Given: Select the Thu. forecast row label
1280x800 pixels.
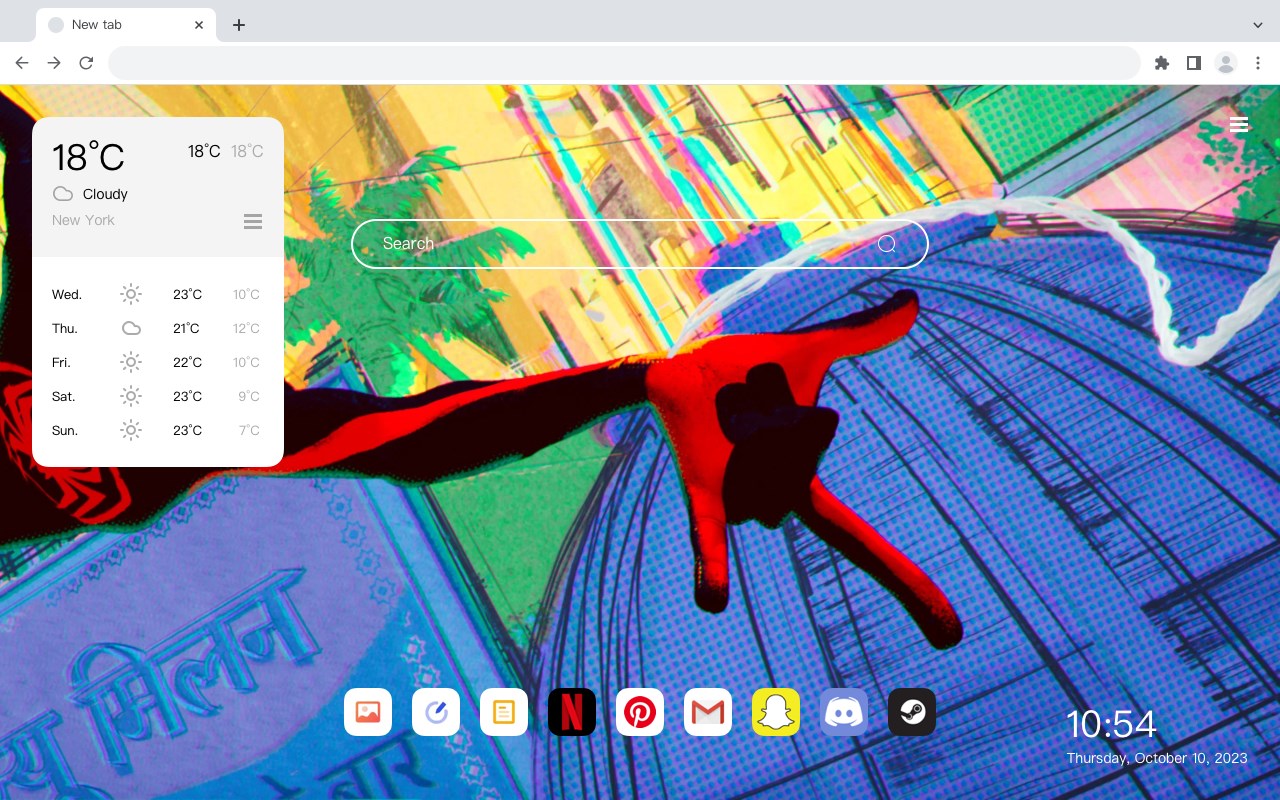Looking at the screenshot, I should point(65,329).
